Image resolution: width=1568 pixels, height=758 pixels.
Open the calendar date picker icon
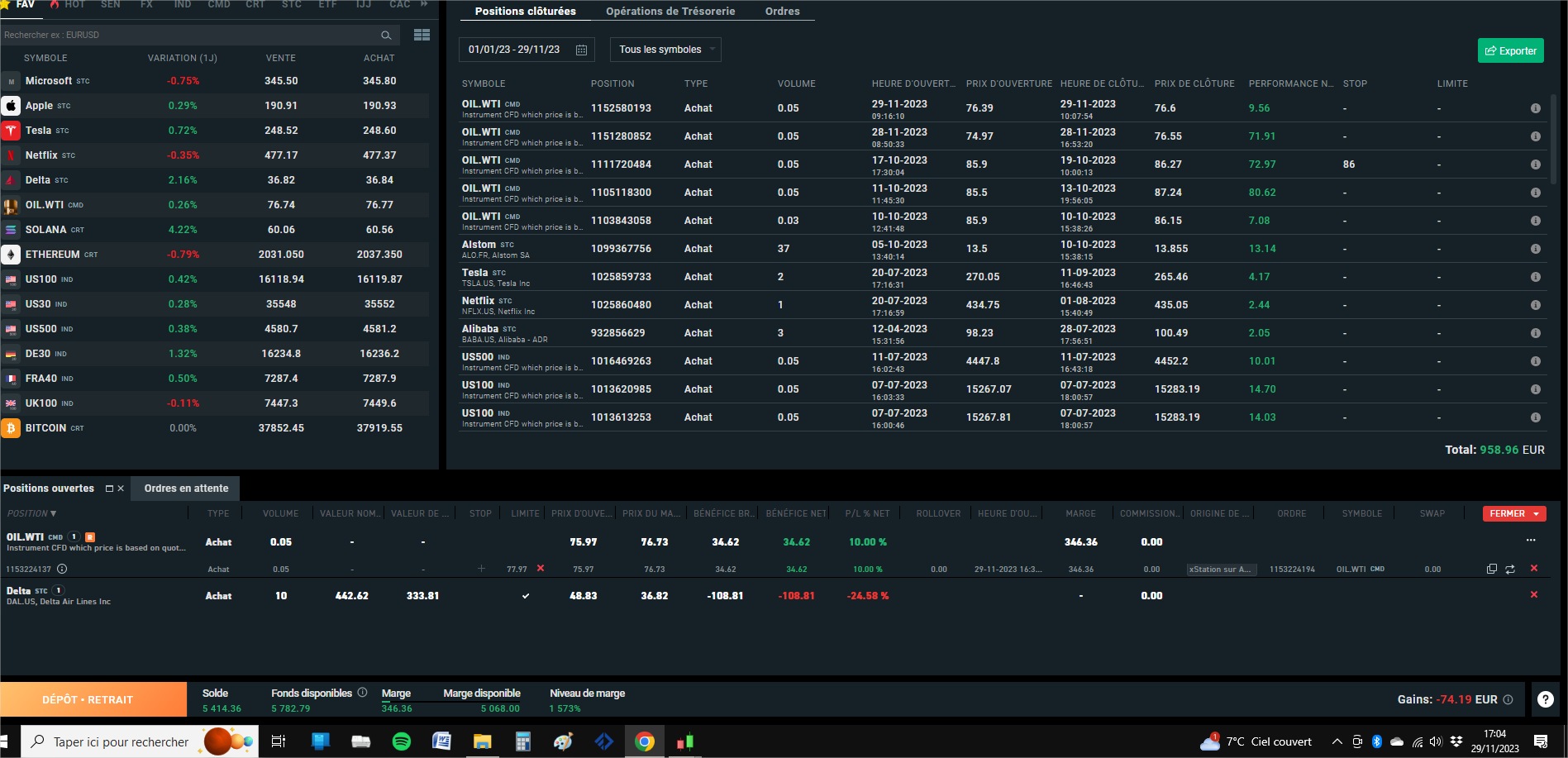tap(581, 50)
